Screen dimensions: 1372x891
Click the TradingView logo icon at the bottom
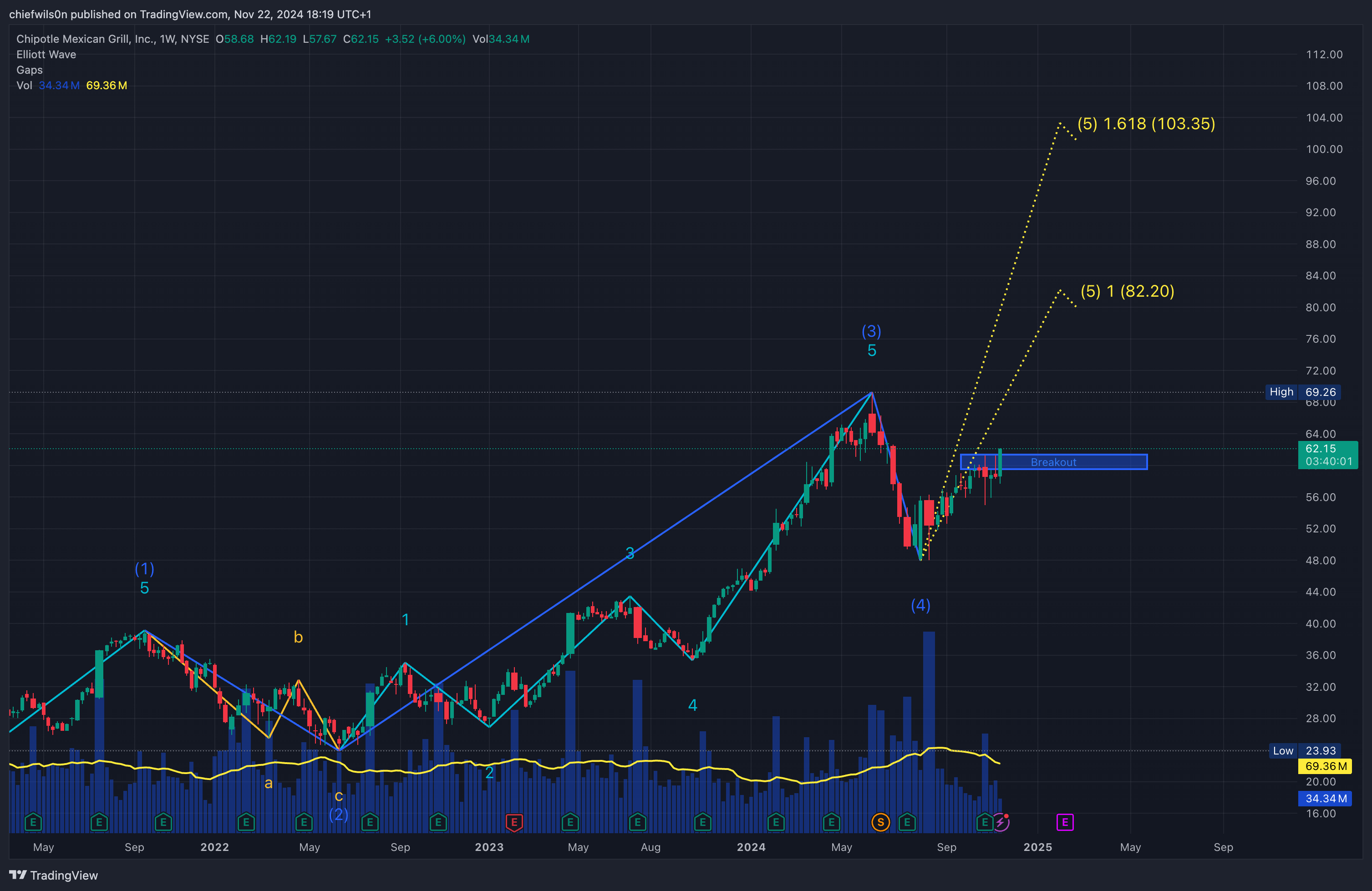(x=18, y=875)
